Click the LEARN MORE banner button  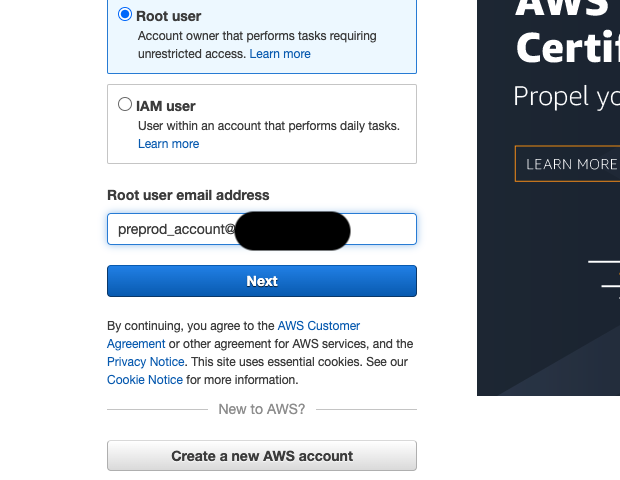(x=567, y=164)
